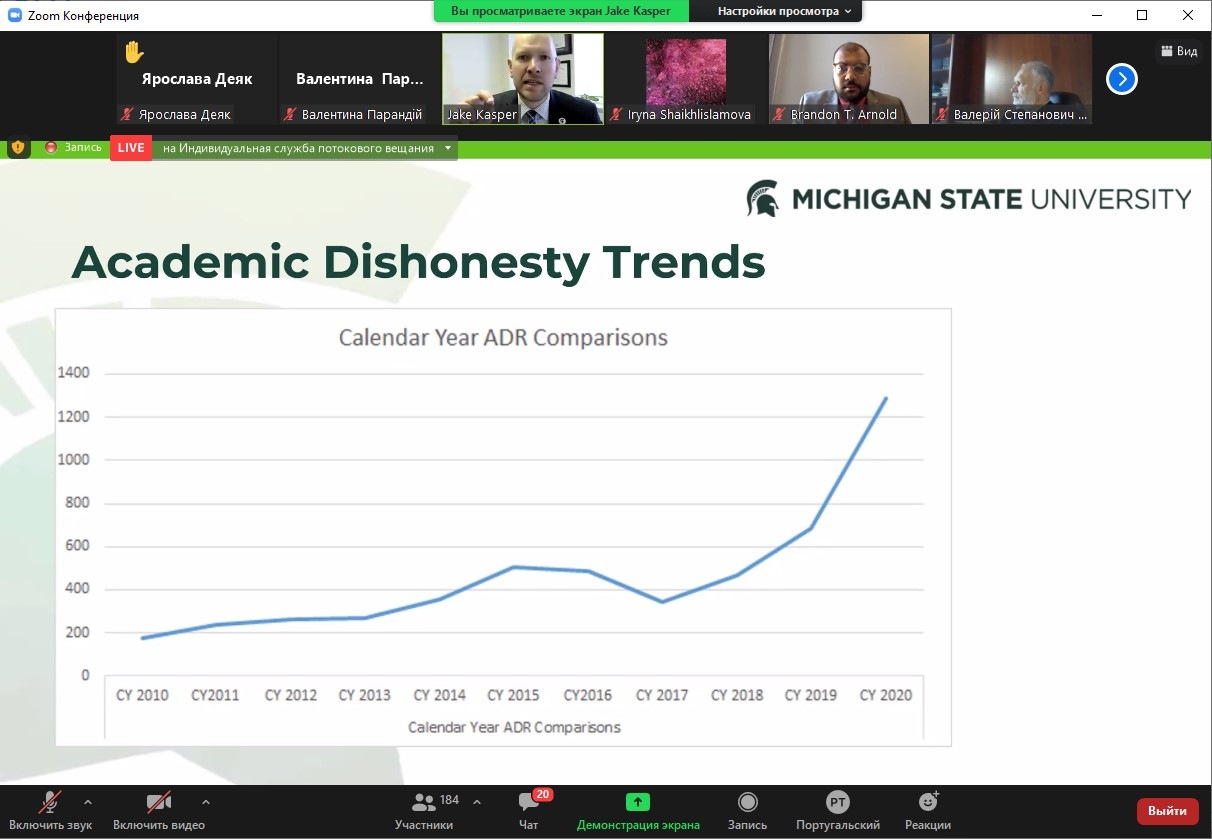Unmute the microphone
The height and width of the screenshot is (839, 1212).
click(50, 803)
